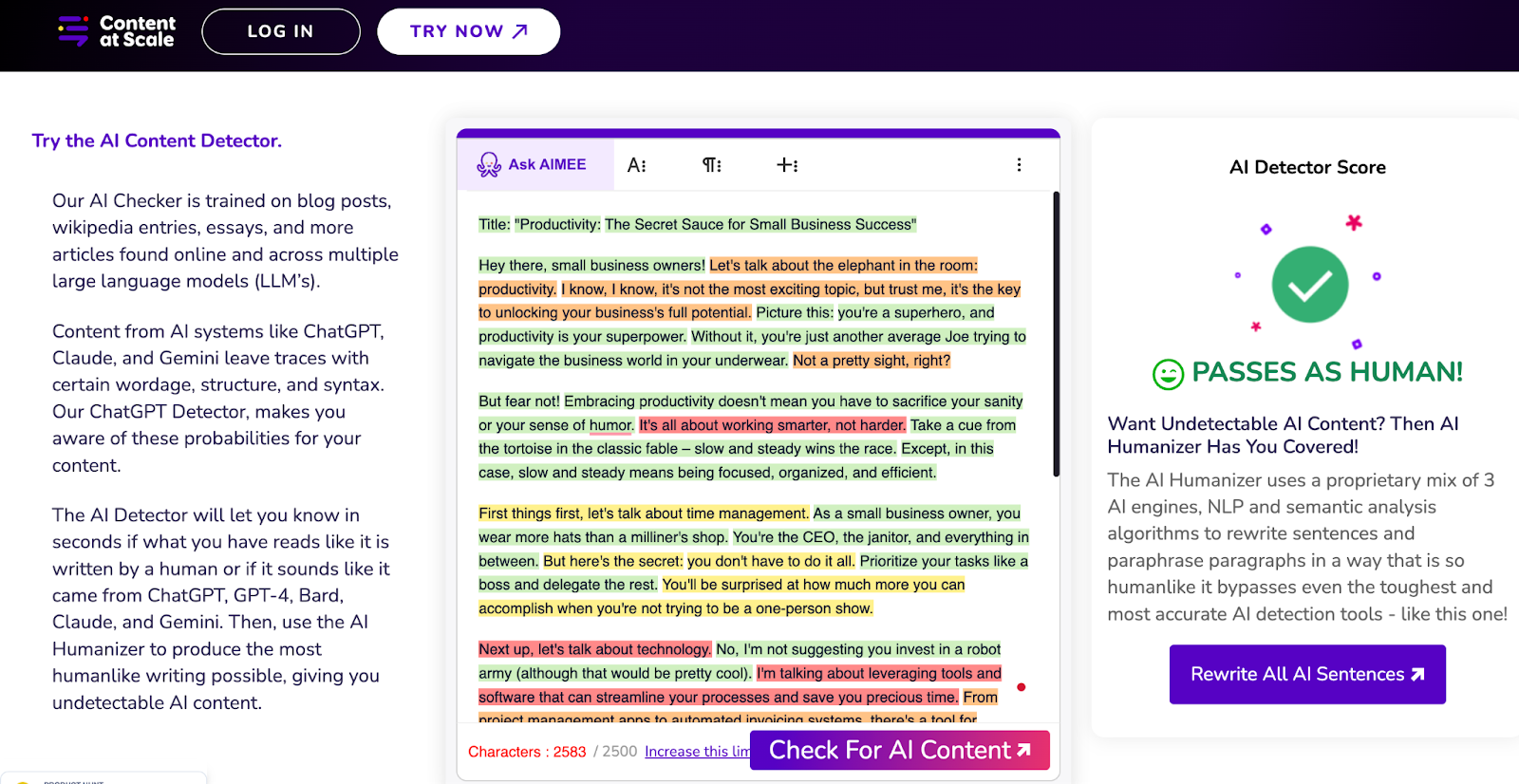Click the Rewrite All AI Sentences button
The height and width of the screenshot is (784, 1519).
(1307, 674)
